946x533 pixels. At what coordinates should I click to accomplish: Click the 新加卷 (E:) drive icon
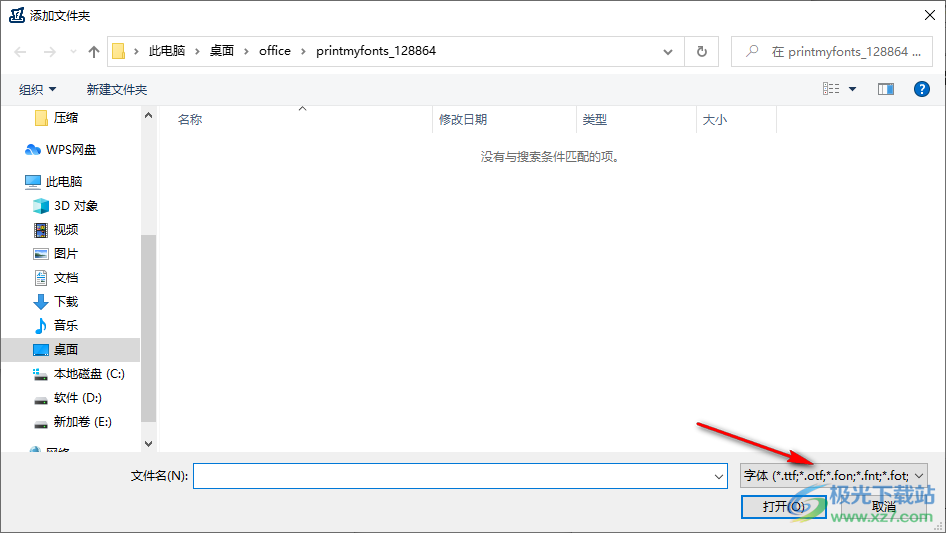pyautogui.click(x=40, y=424)
